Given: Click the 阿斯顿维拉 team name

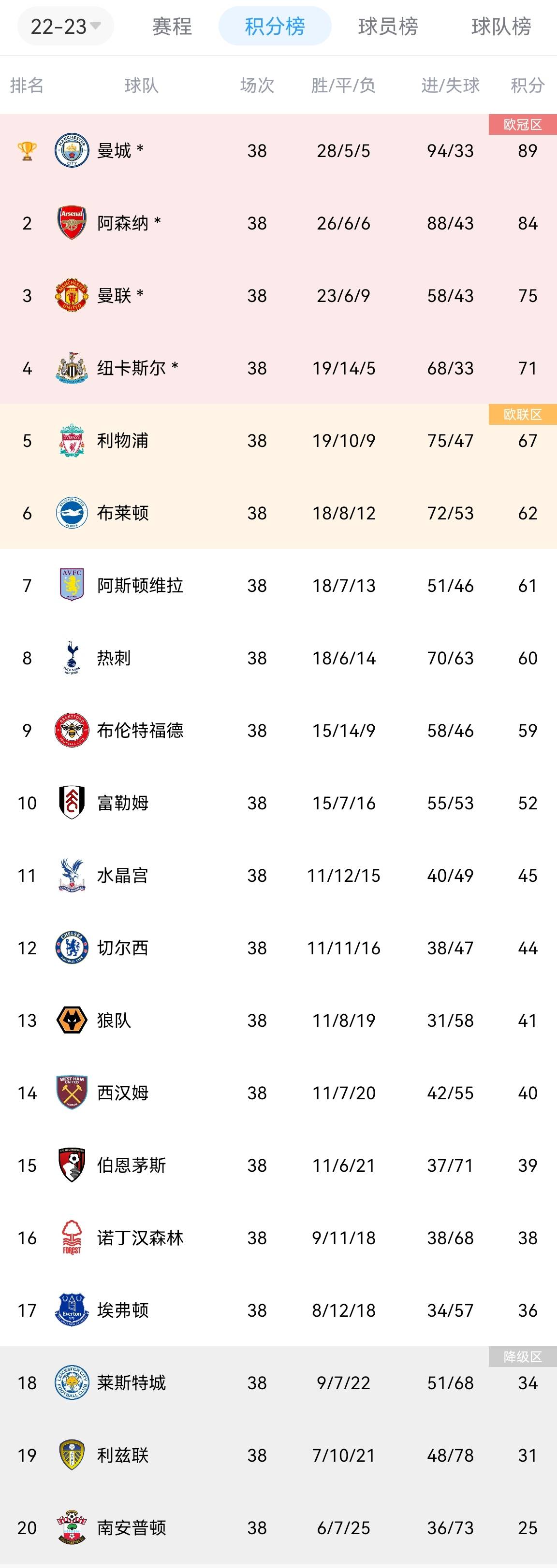Looking at the screenshot, I should pos(140,586).
